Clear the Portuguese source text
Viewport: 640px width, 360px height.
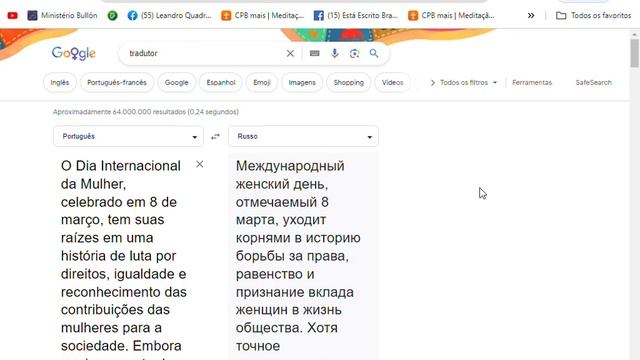pos(200,164)
